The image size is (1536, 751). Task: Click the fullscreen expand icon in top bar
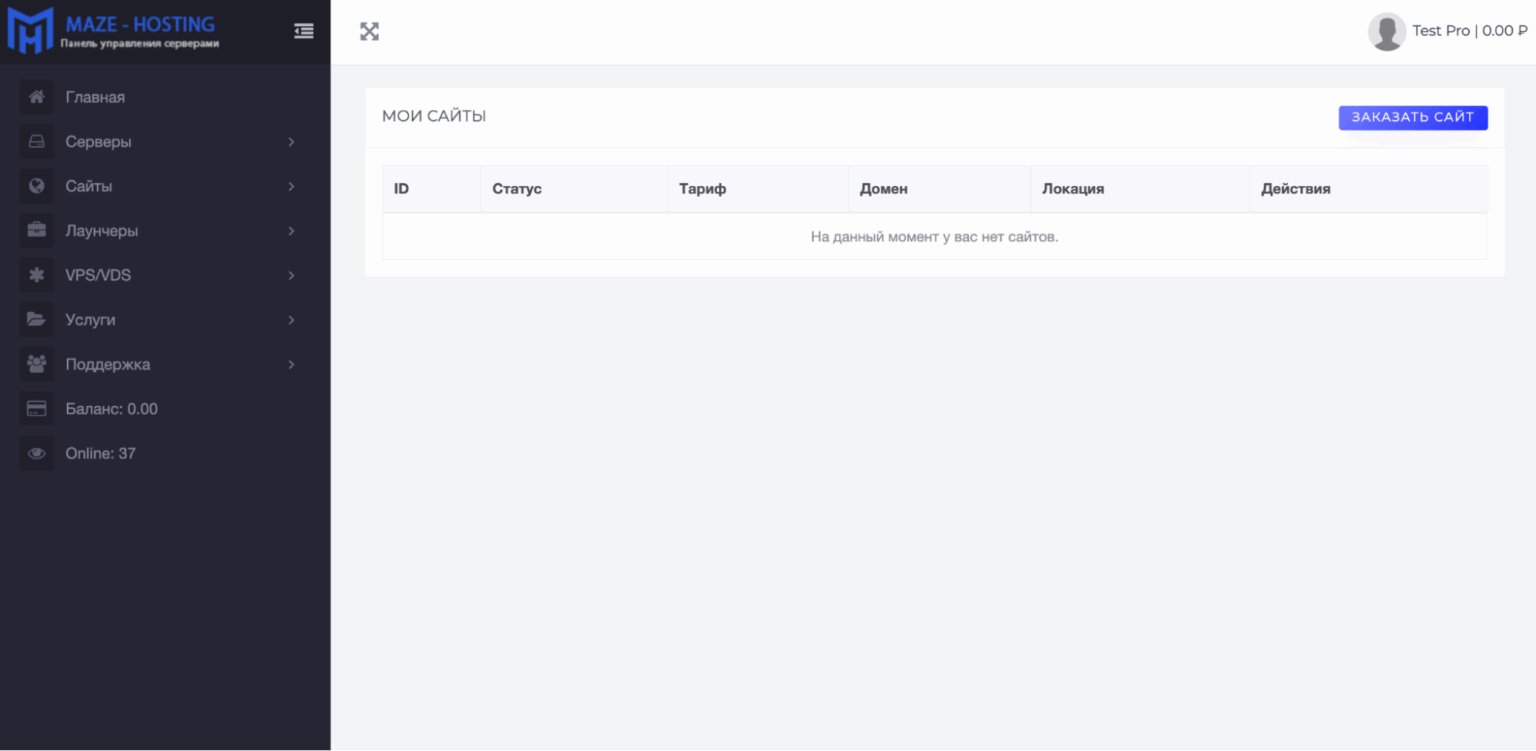[x=369, y=30]
